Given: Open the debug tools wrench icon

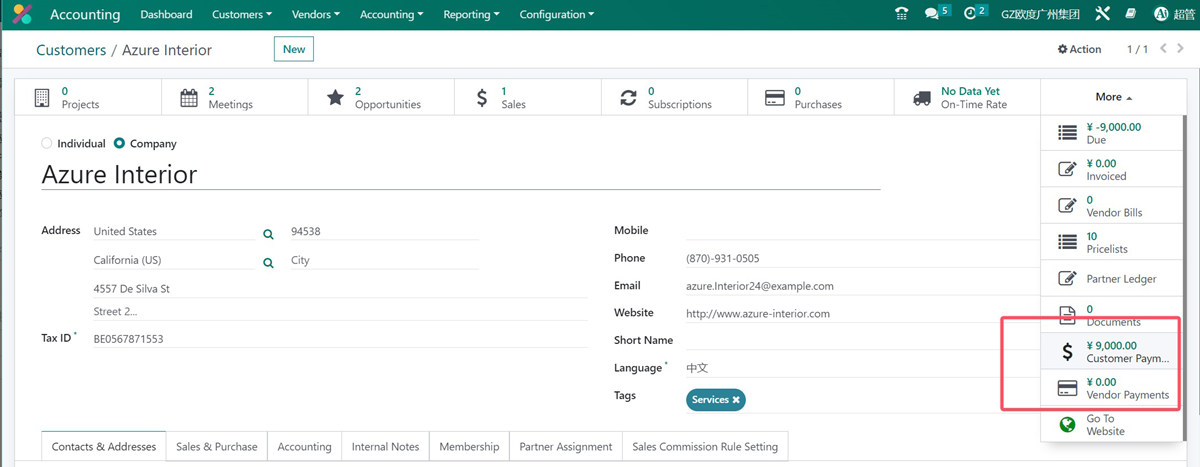Looking at the screenshot, I should [1104, 14].
